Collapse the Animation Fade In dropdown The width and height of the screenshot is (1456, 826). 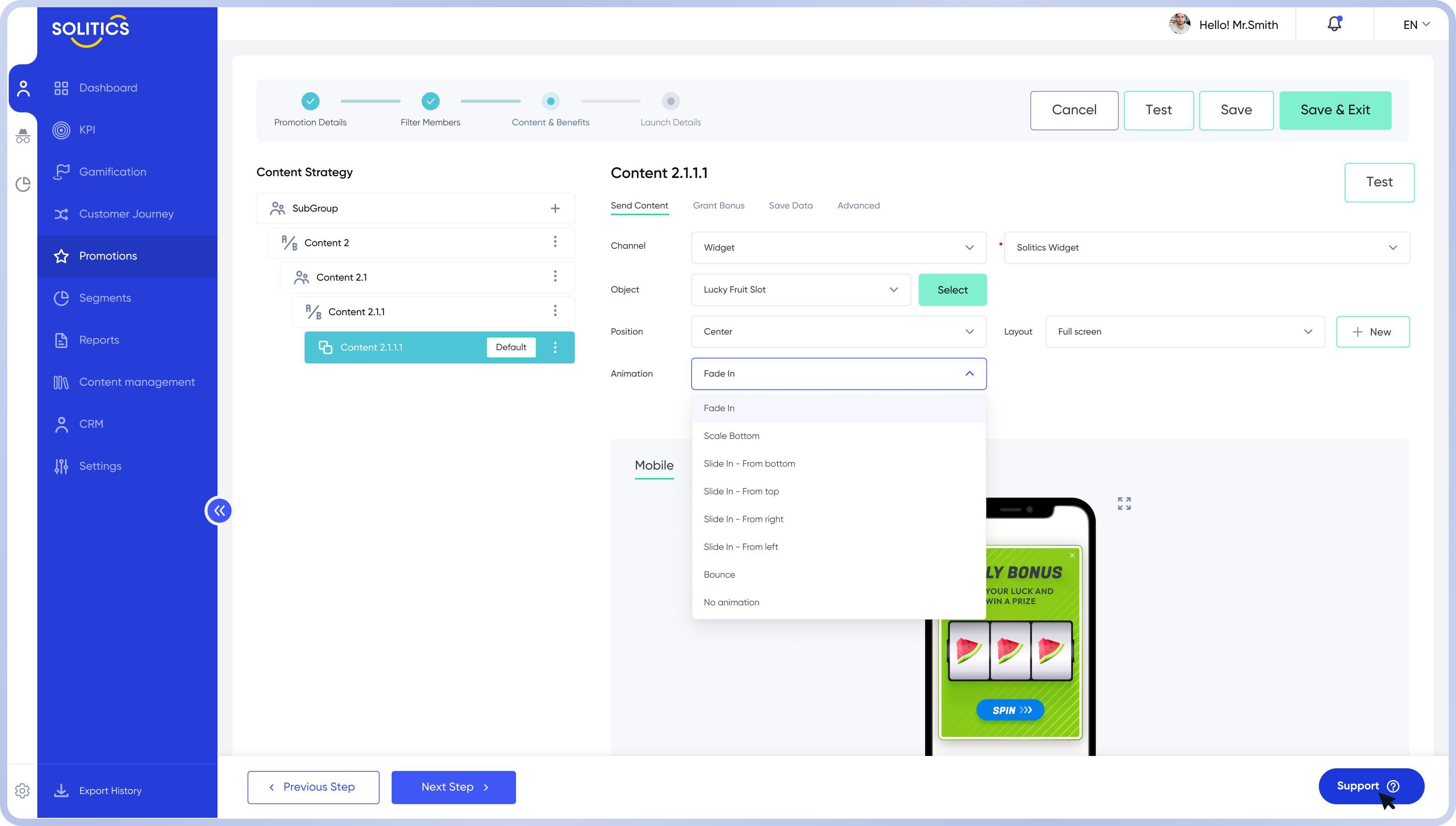pyautogui.click(x=839, y=373)
